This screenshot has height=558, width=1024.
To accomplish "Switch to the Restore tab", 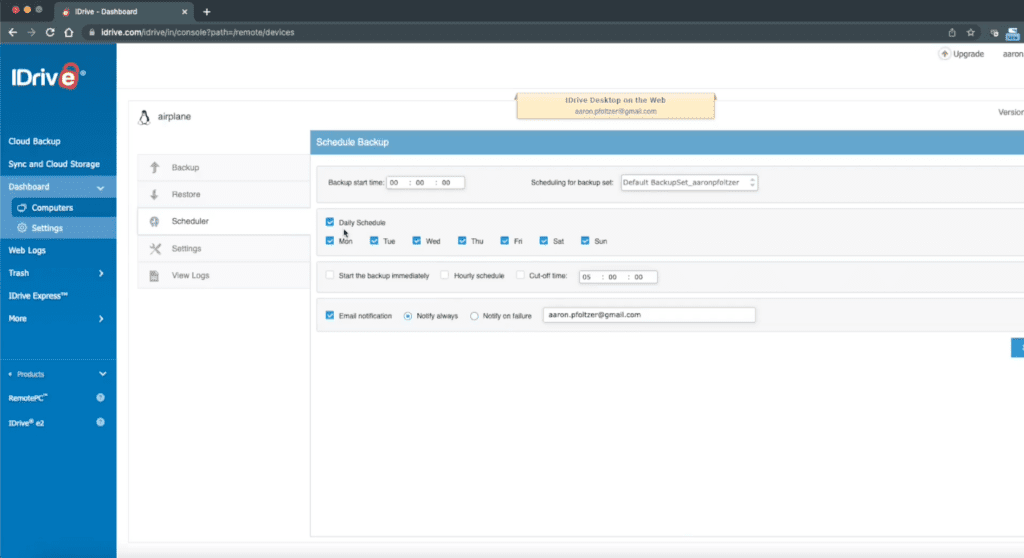I will (223, 194).
